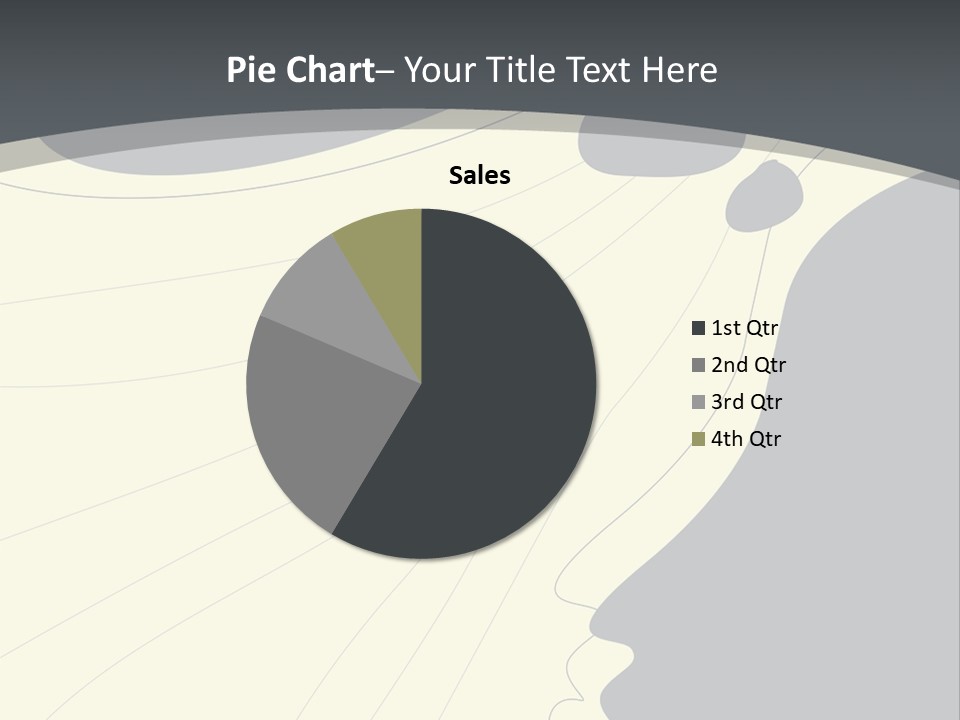Select the 1st Qtr legend color swatch
Screen dimensions: 960x720
[698, 328]
